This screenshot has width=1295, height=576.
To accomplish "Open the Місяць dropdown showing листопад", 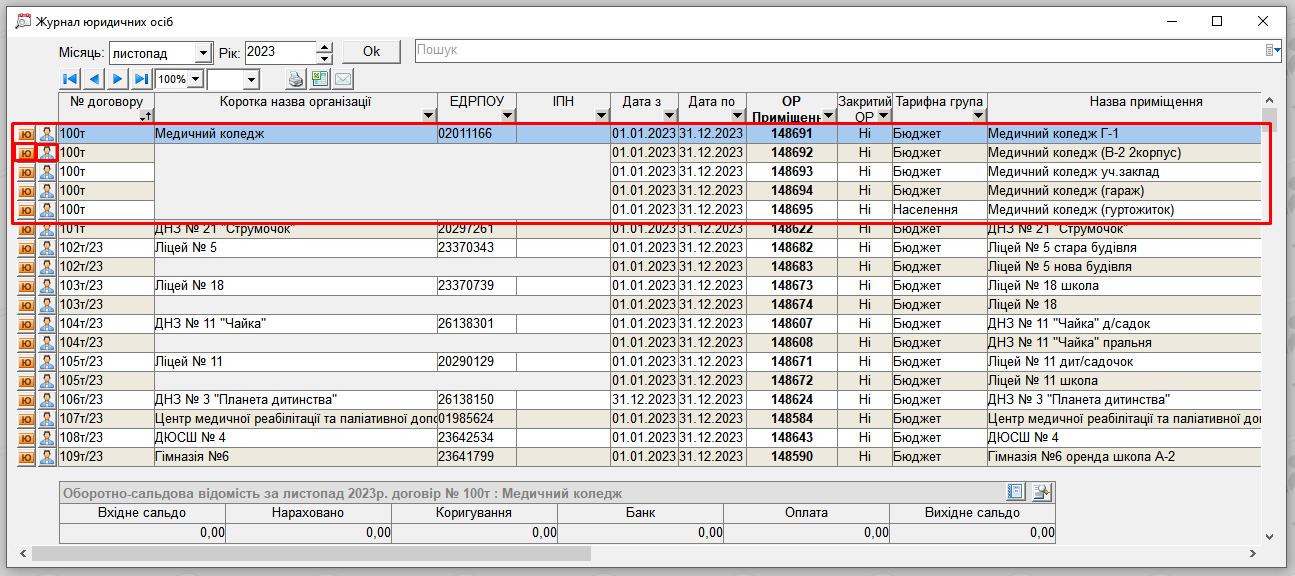I will [204, 53].
